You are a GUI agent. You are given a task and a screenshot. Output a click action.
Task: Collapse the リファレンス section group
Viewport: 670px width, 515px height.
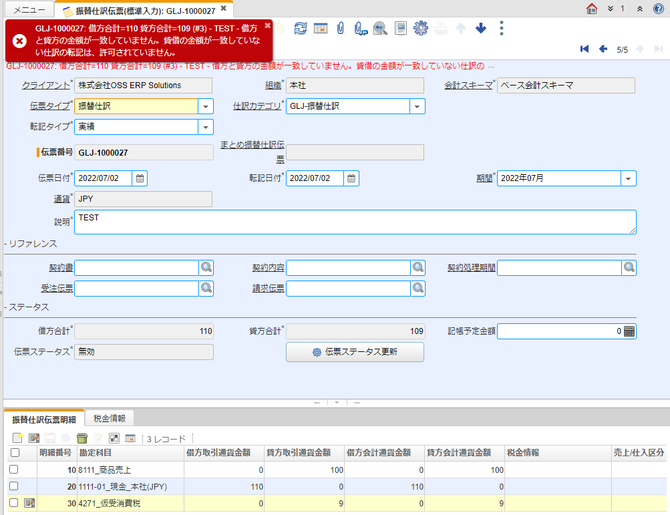coord(31,244)
